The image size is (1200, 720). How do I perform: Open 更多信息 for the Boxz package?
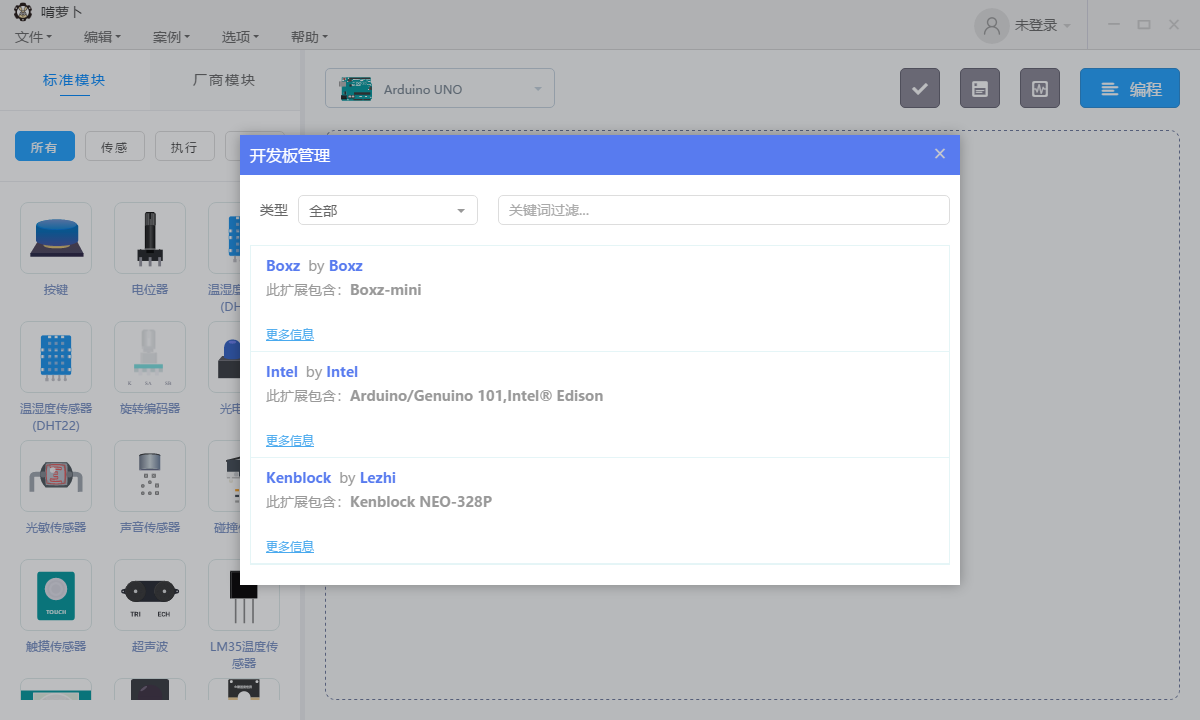pos(290,334)
